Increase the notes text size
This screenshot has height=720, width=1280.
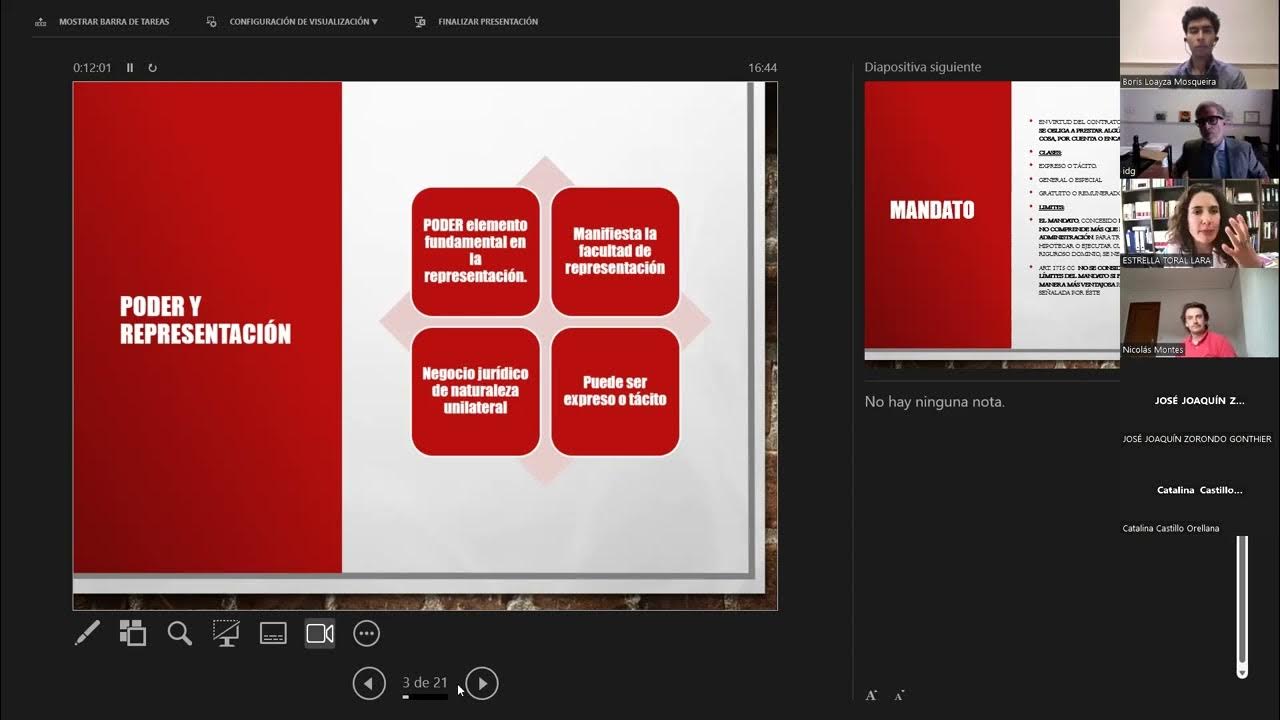871,695
